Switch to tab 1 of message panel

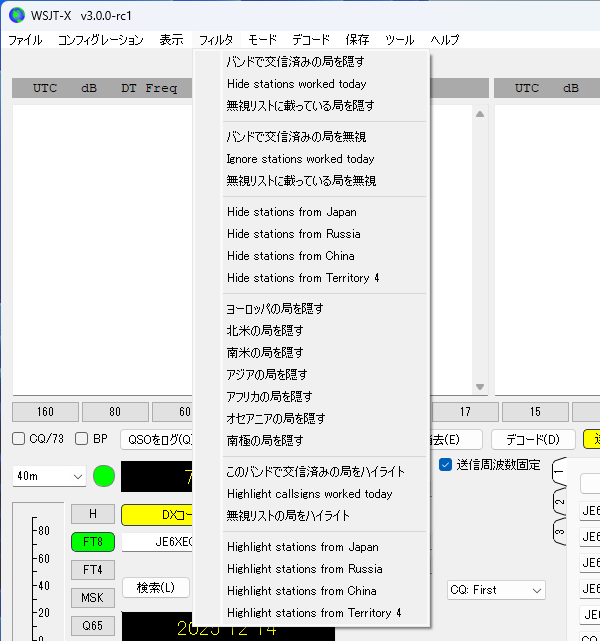tap(560, 472)
